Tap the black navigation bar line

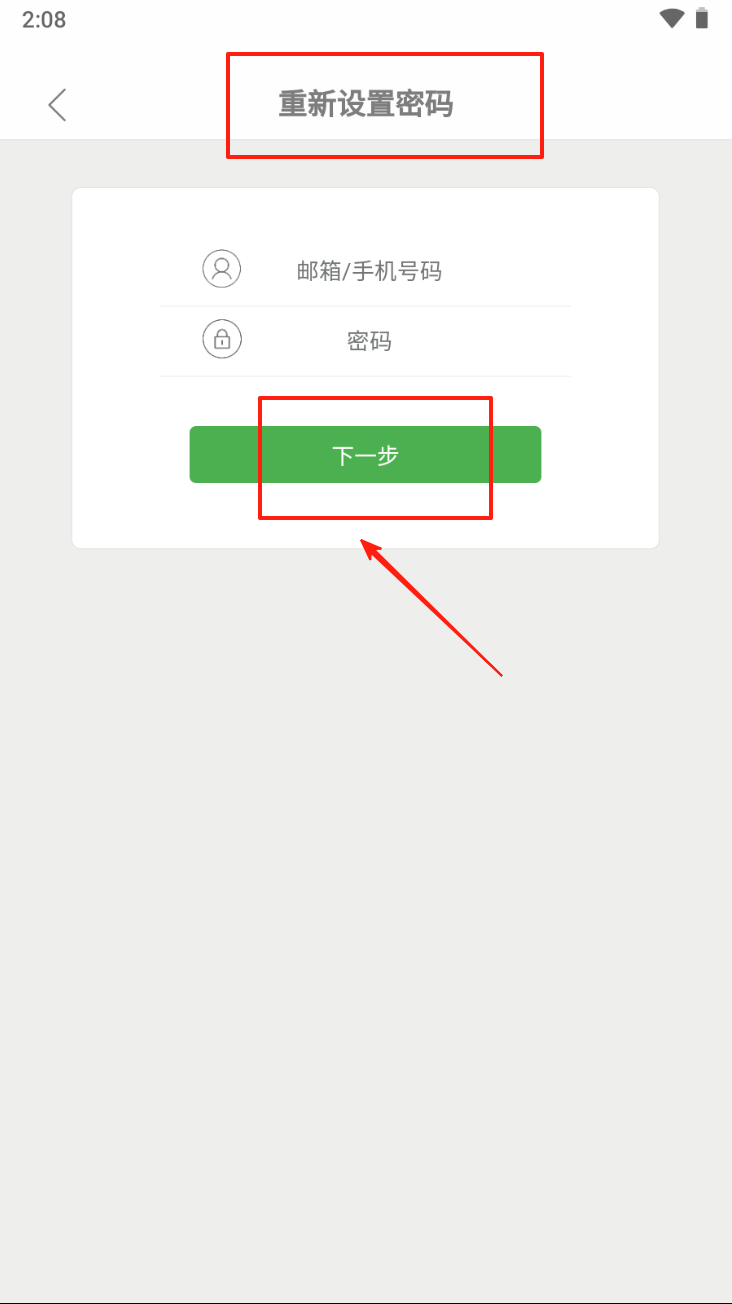(366, 1302)
